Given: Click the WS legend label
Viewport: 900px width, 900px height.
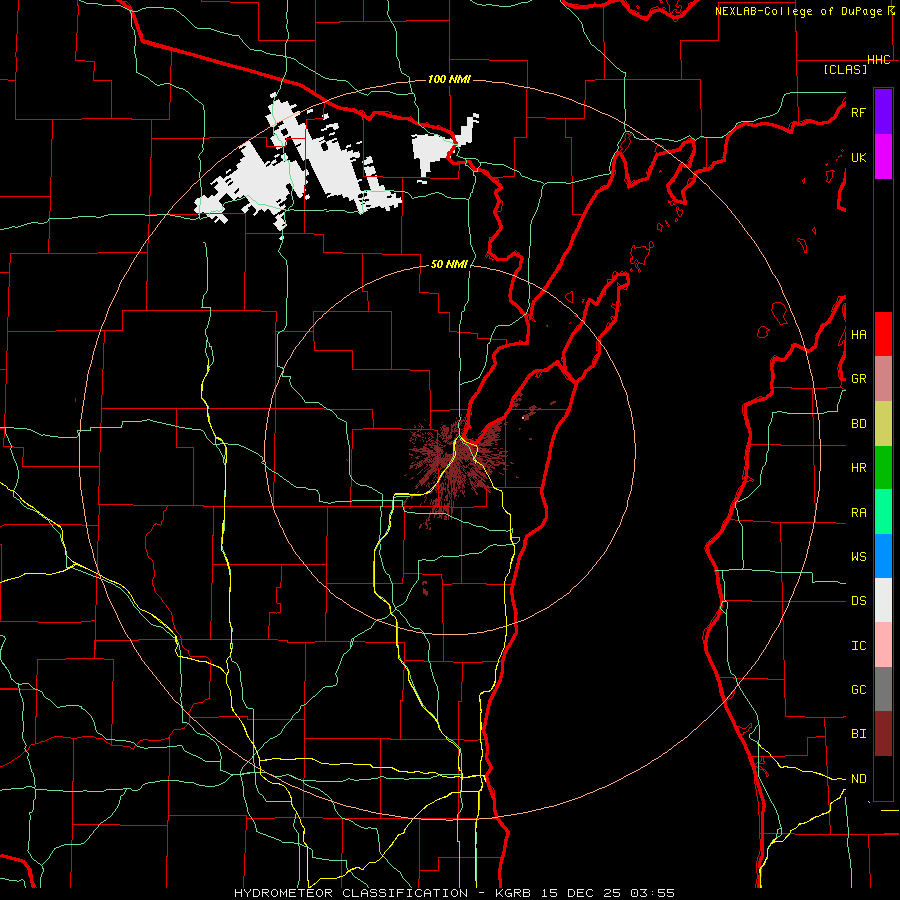Looking at the screenshot, I should click(x=858, y=556).
